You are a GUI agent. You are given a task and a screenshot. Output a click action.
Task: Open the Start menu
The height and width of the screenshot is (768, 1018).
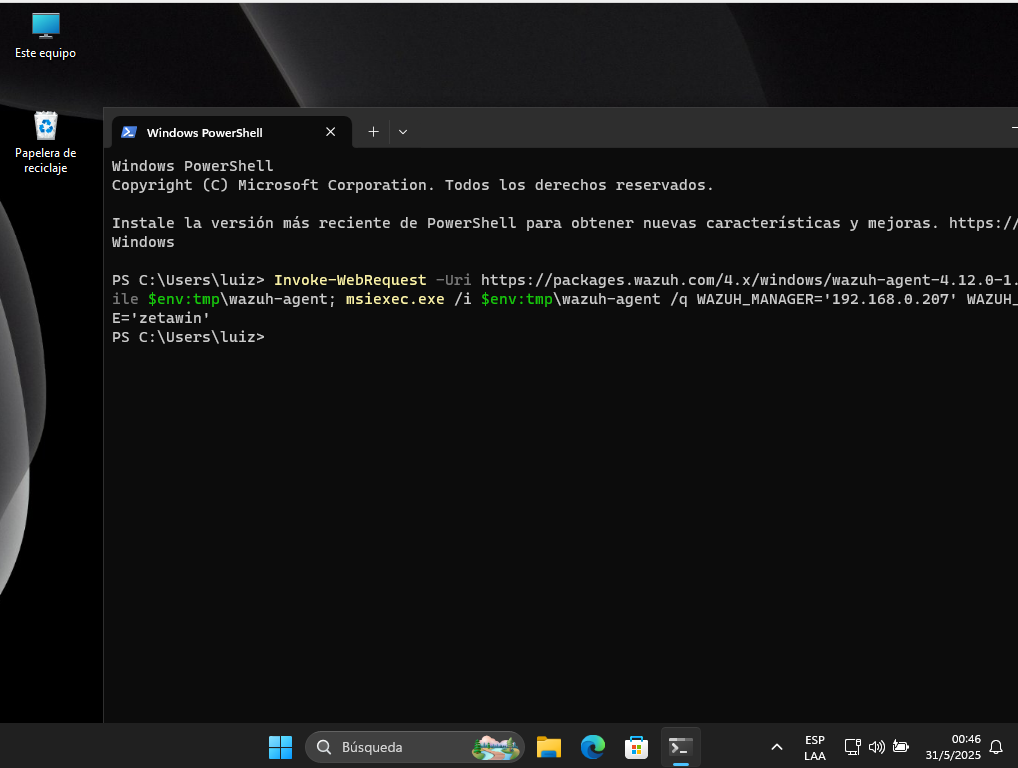280,747
